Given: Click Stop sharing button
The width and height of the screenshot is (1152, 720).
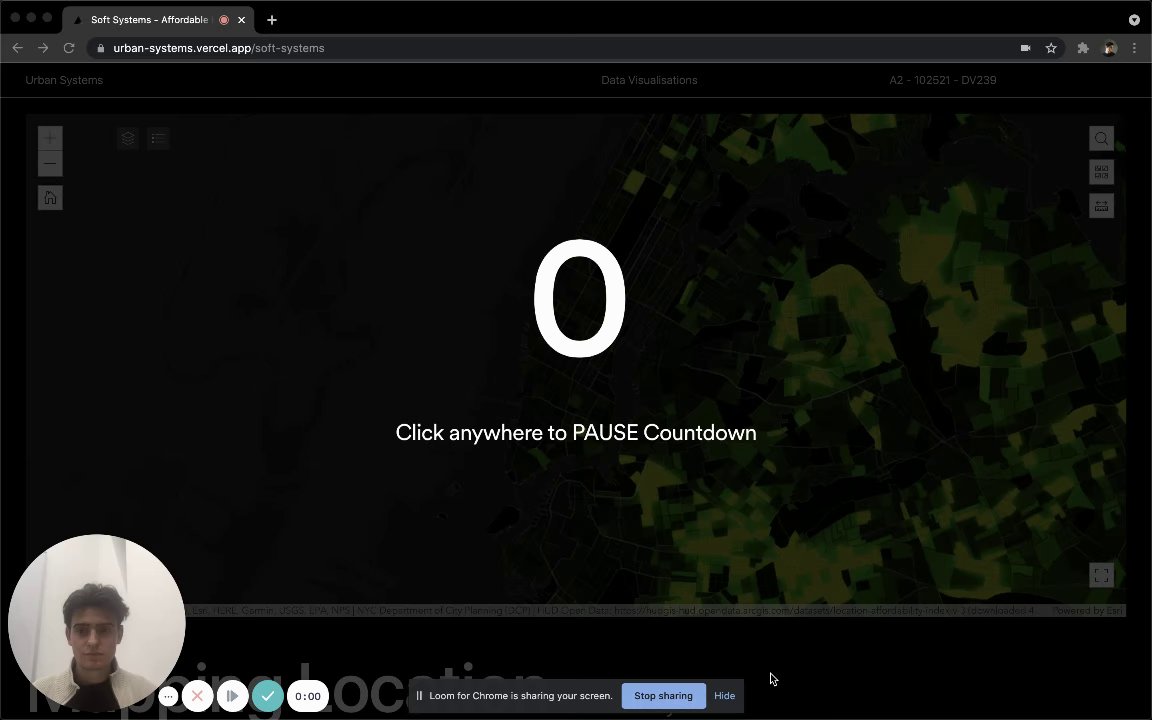Looking at the screenshot, I should [x=663, y=696].
